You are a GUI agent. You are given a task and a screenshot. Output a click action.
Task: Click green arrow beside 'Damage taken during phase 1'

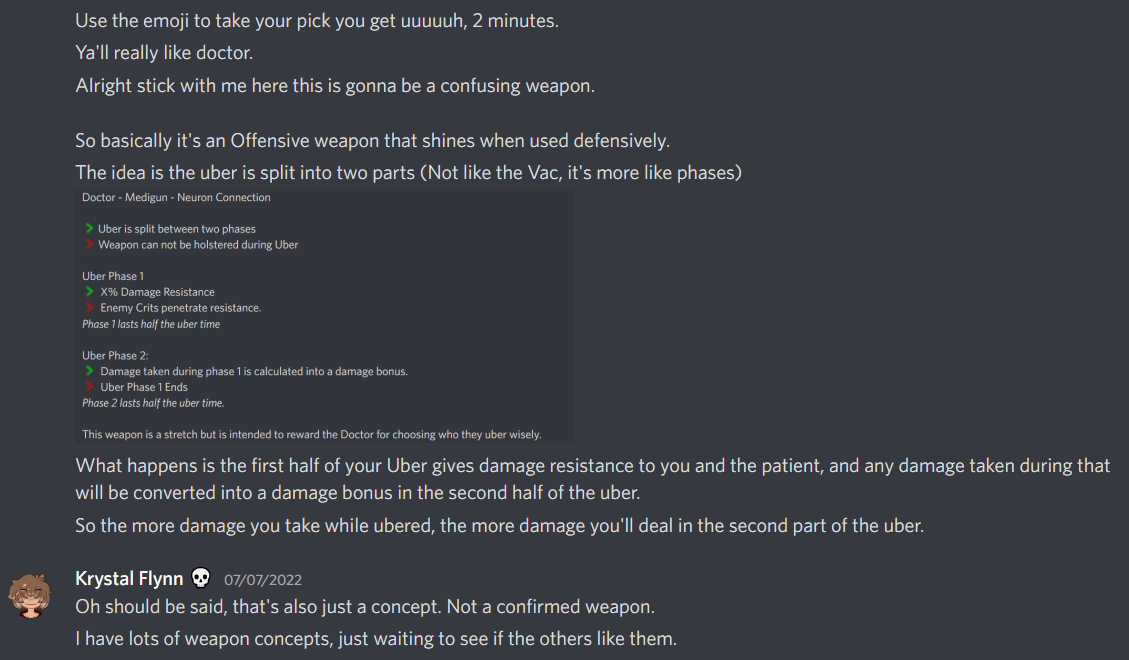pos(91,371)
